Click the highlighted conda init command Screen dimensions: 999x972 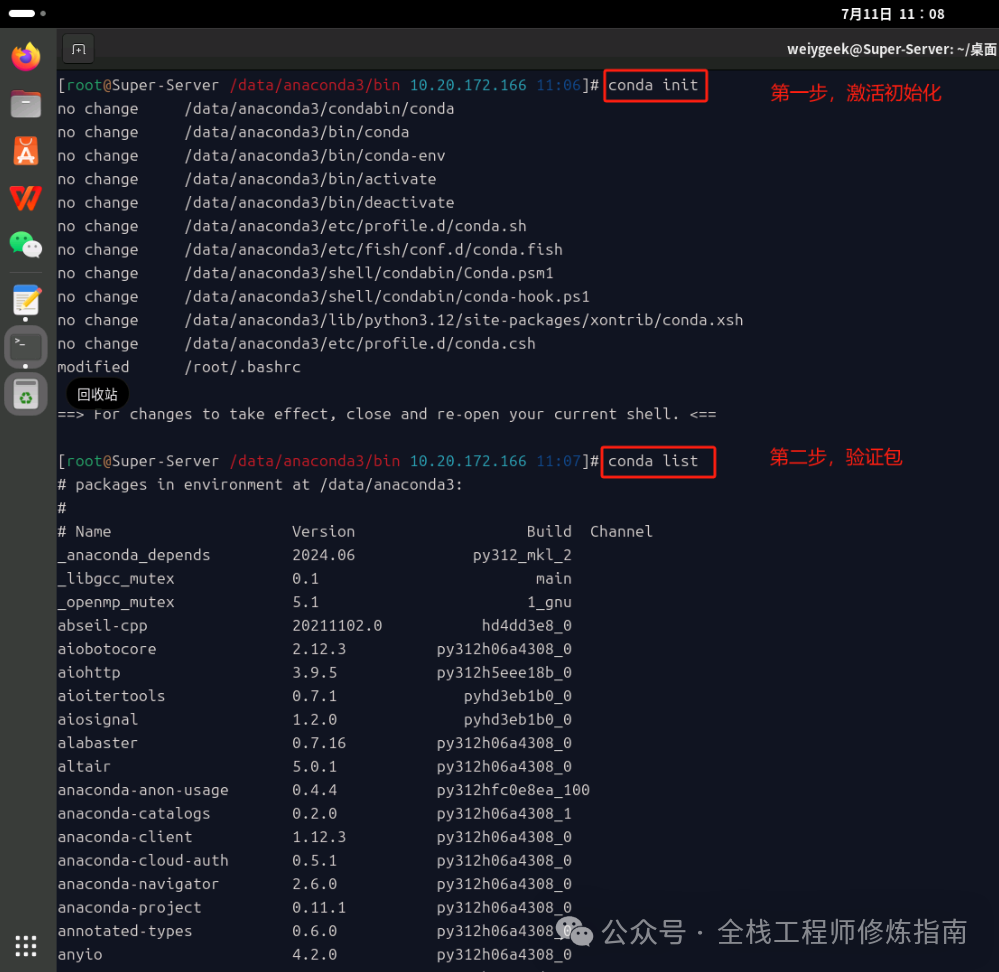click(655, 85)
